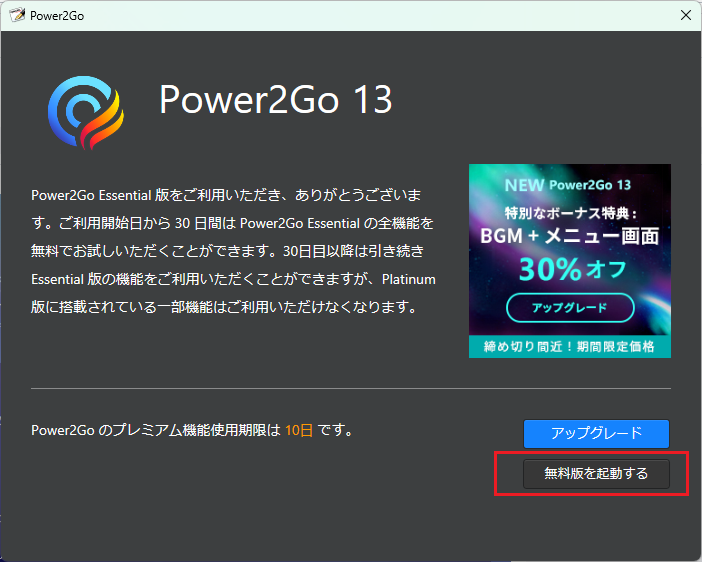Click the Power2Go icon in the title bar
Viewport: 702px width, 562px height.
(x=17, y=15)
